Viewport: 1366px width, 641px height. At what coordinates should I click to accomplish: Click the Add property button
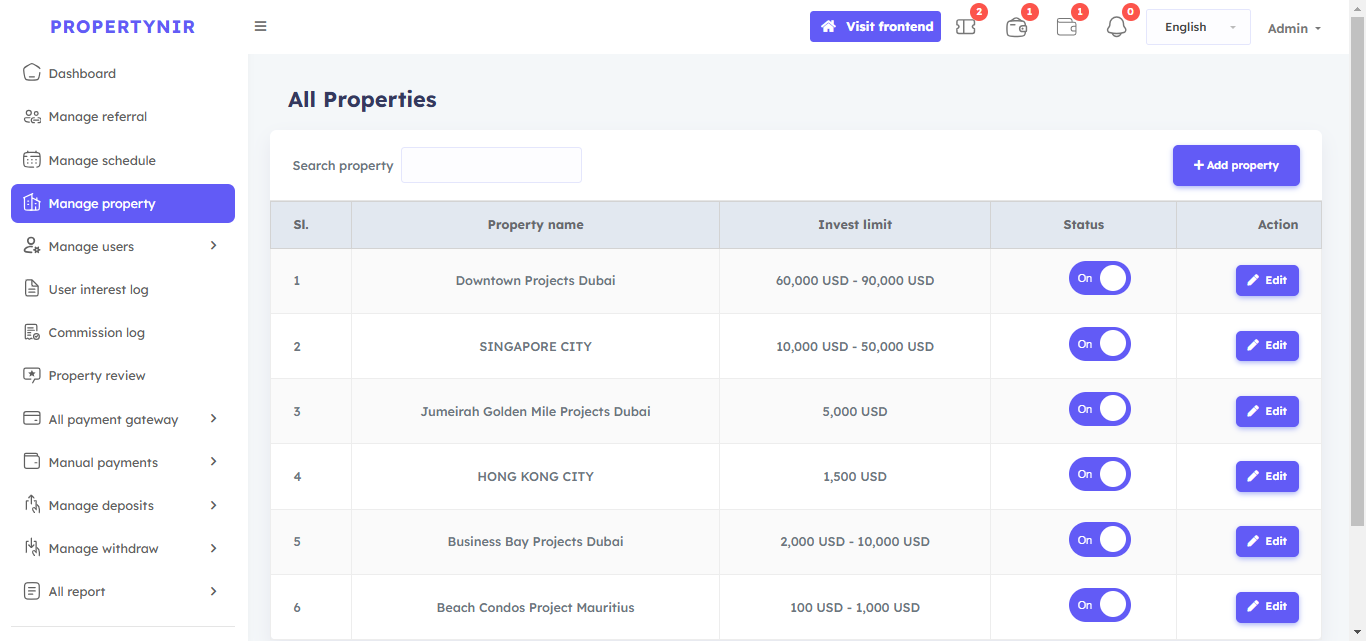[x=1236, y=166]
